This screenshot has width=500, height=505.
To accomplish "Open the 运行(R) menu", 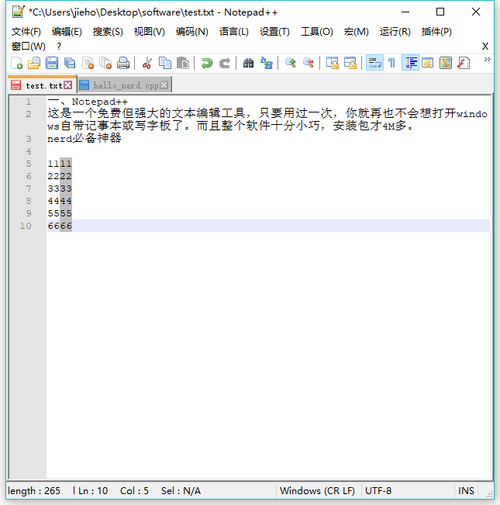I will [x=395, y=32].
